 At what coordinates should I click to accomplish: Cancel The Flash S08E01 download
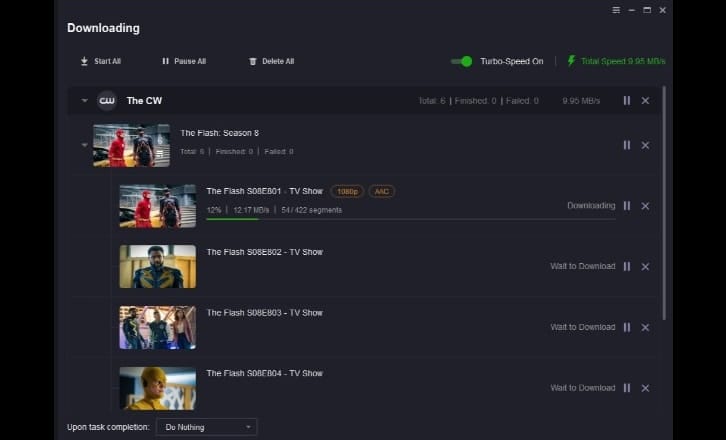click(645, 206)
